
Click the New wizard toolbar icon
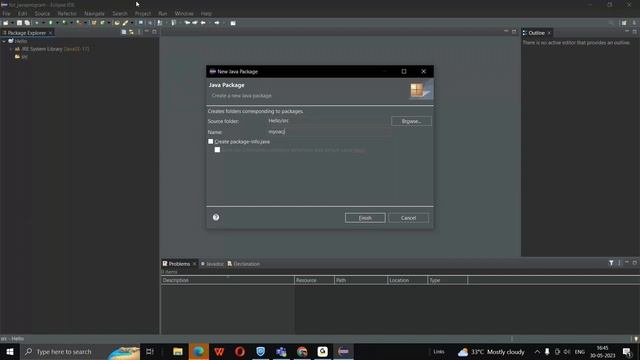tap(6, 23)
